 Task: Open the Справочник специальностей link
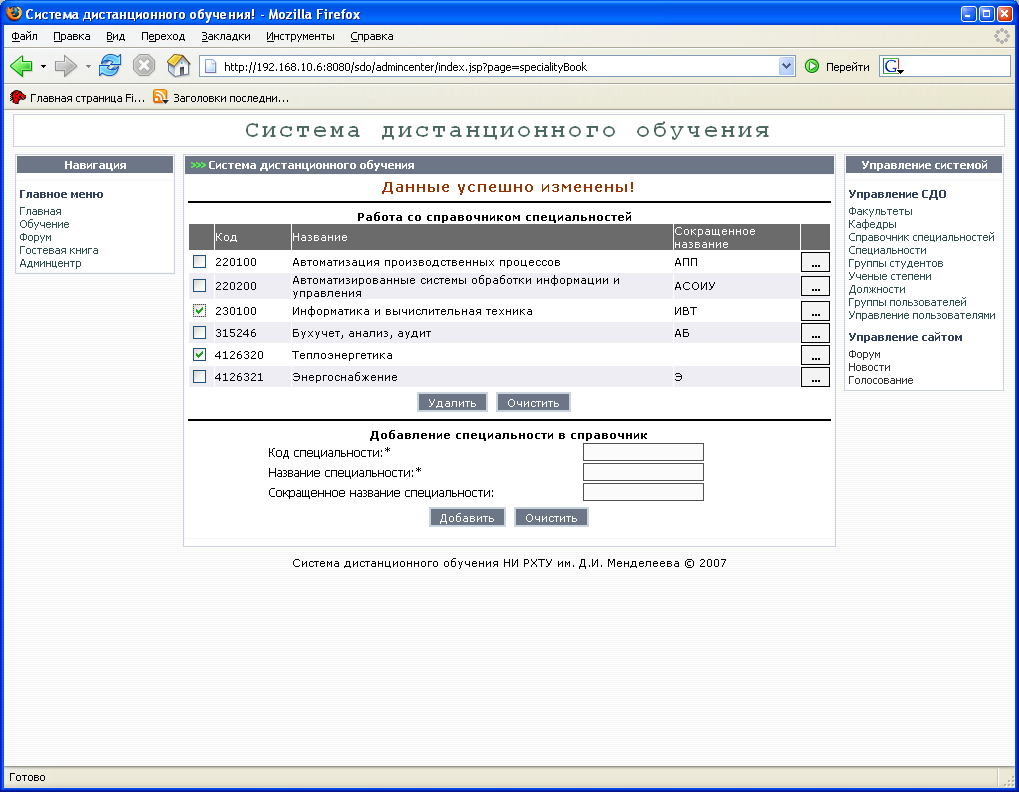click(x=921, y=237)
